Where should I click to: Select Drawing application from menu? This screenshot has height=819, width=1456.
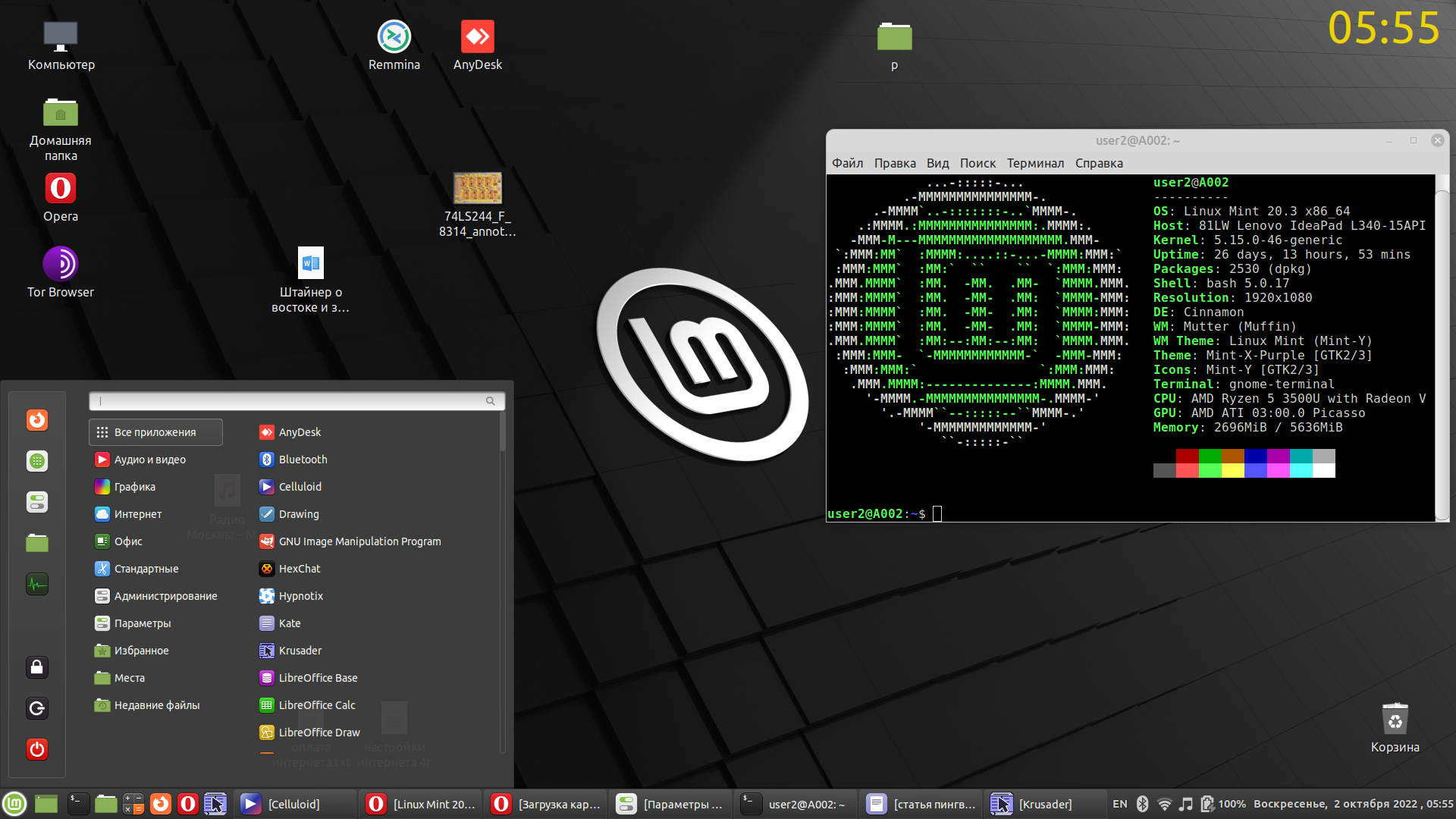tap(299, 513)
